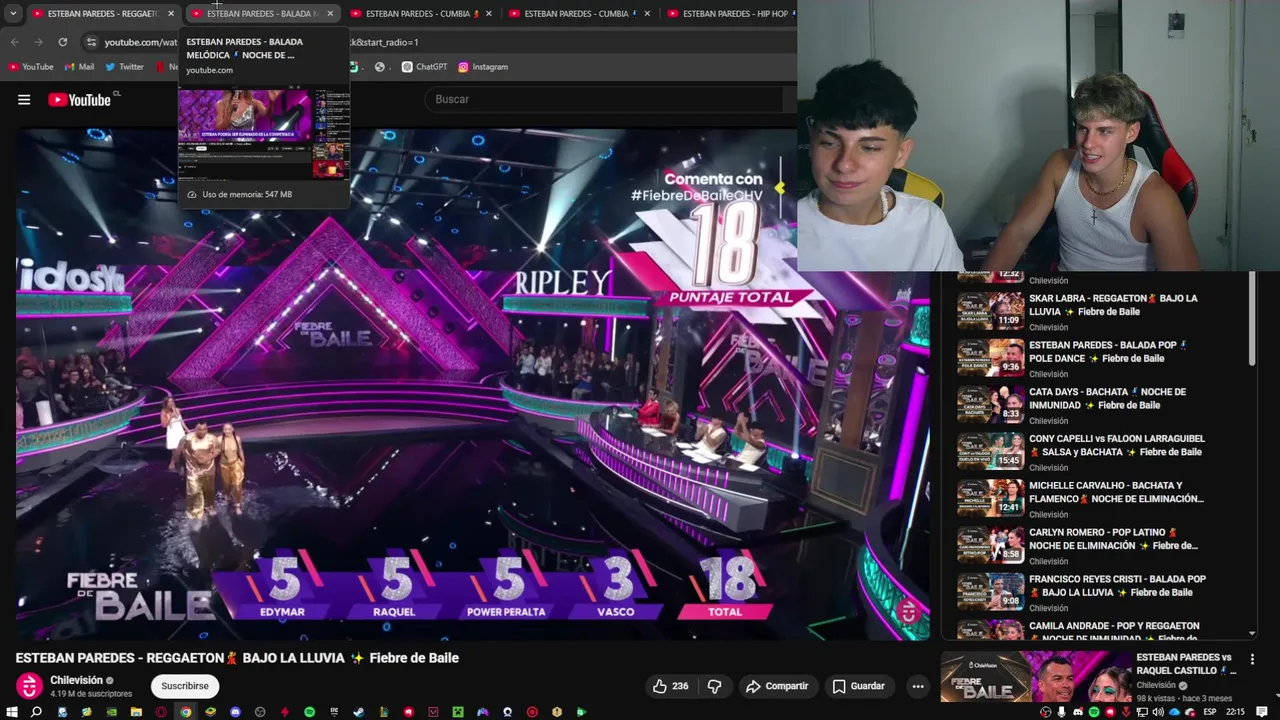Close the second CUMBIA tab
The width and height of the screenshot is (1280, 720).
point(647,14)
